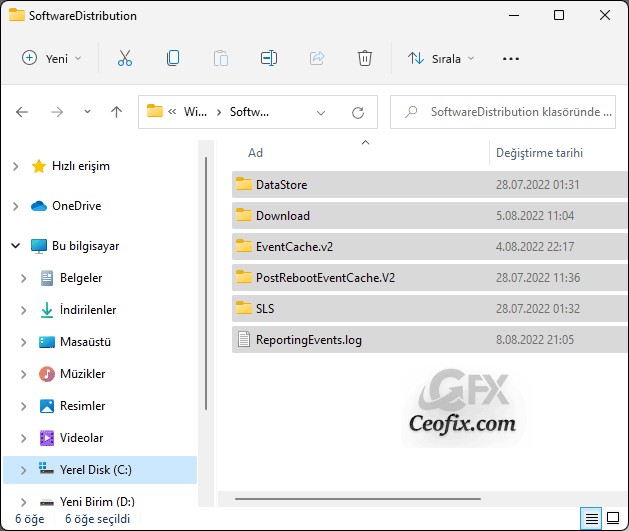Select the ReportingEvents.log file name

coord(309,340)
